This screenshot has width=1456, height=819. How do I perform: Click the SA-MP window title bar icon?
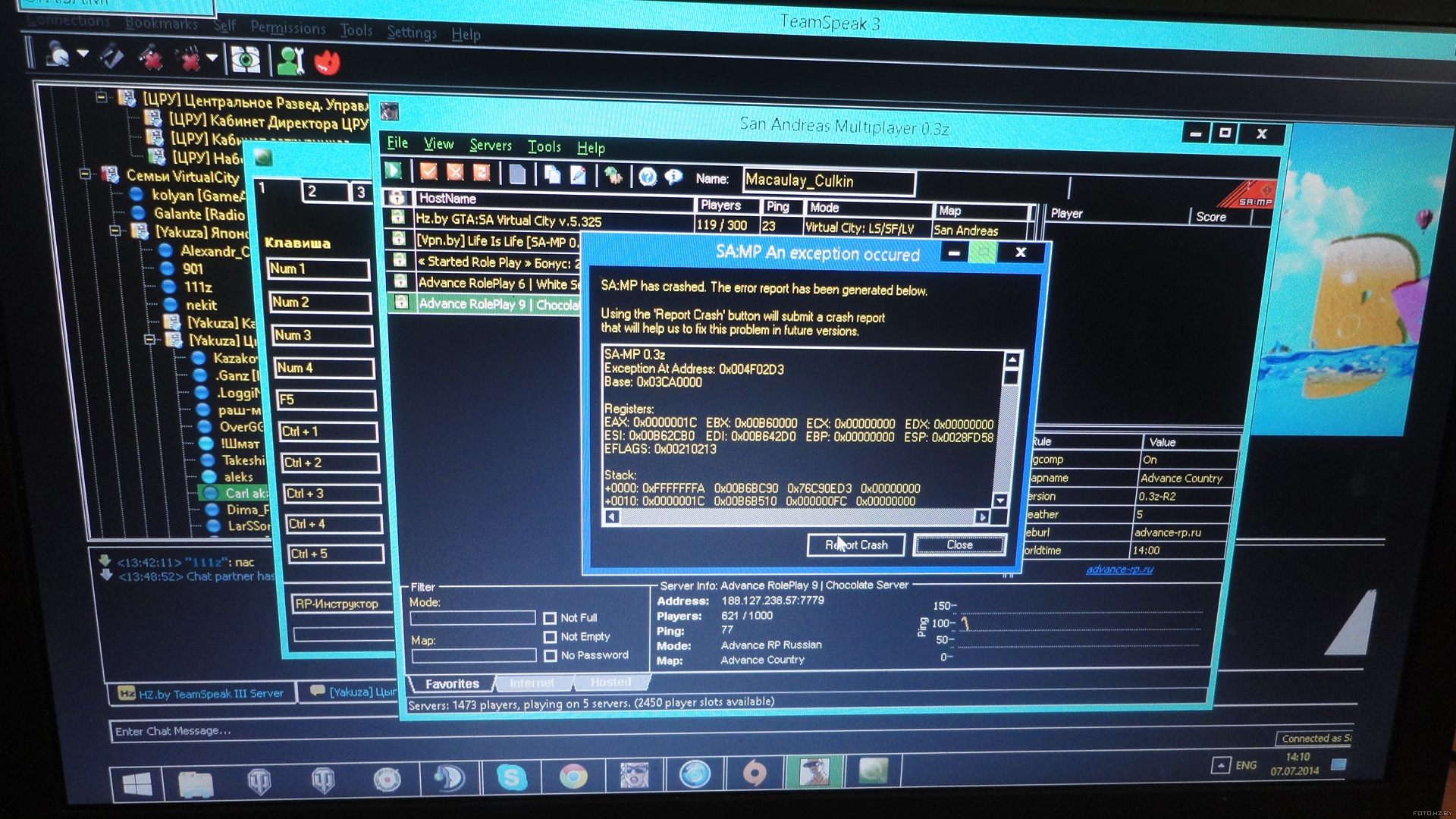pos(389,112)
